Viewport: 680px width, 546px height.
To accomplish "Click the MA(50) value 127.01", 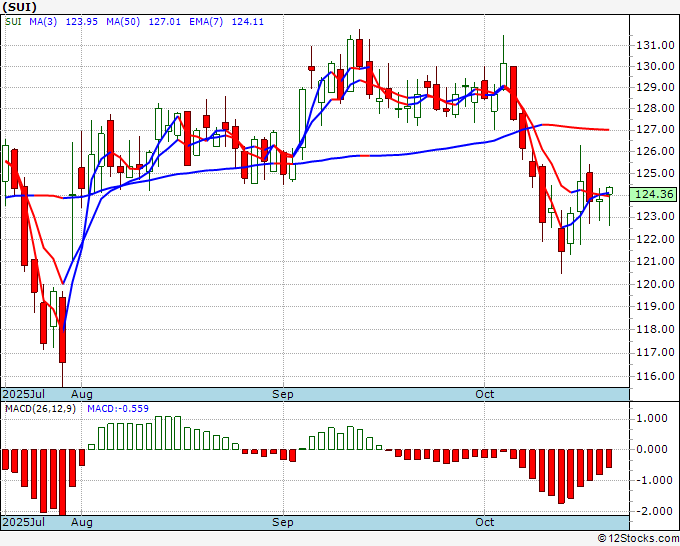I will pyautogui.click(x=165, y=22).
